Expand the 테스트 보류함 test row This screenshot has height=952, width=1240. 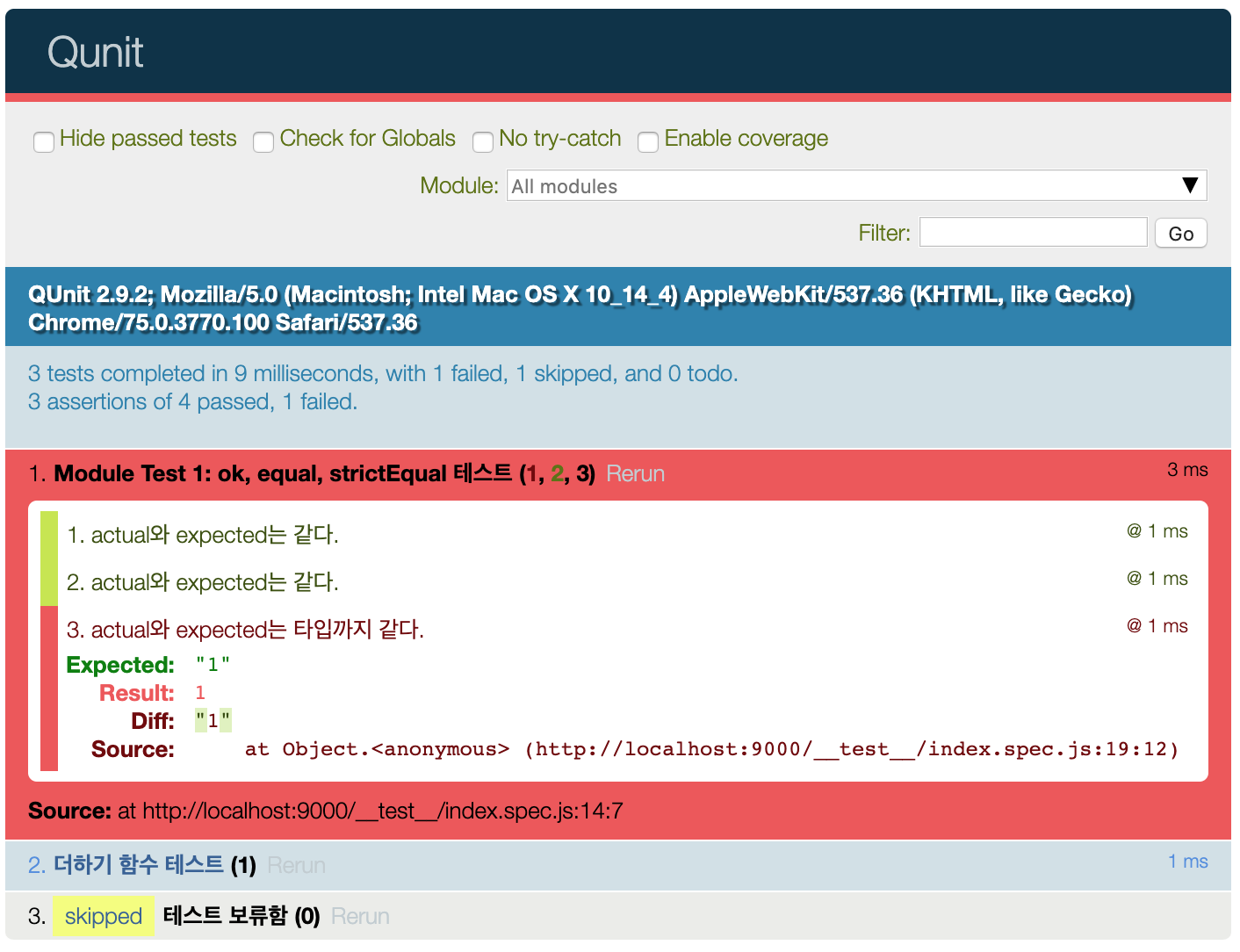tap(225, 916)
